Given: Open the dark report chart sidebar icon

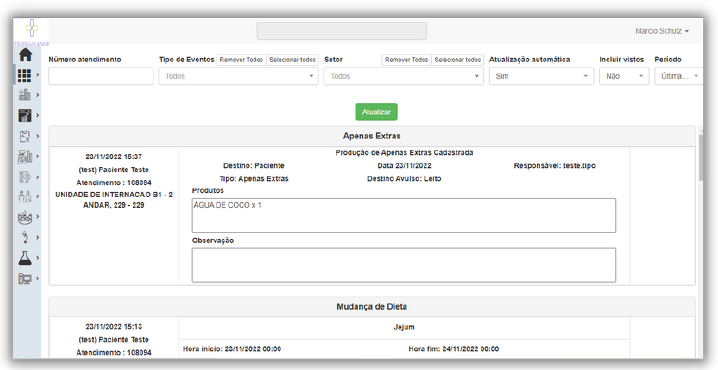Looking at the screenshot, I should pyautogui.click(x=25, y=115).
